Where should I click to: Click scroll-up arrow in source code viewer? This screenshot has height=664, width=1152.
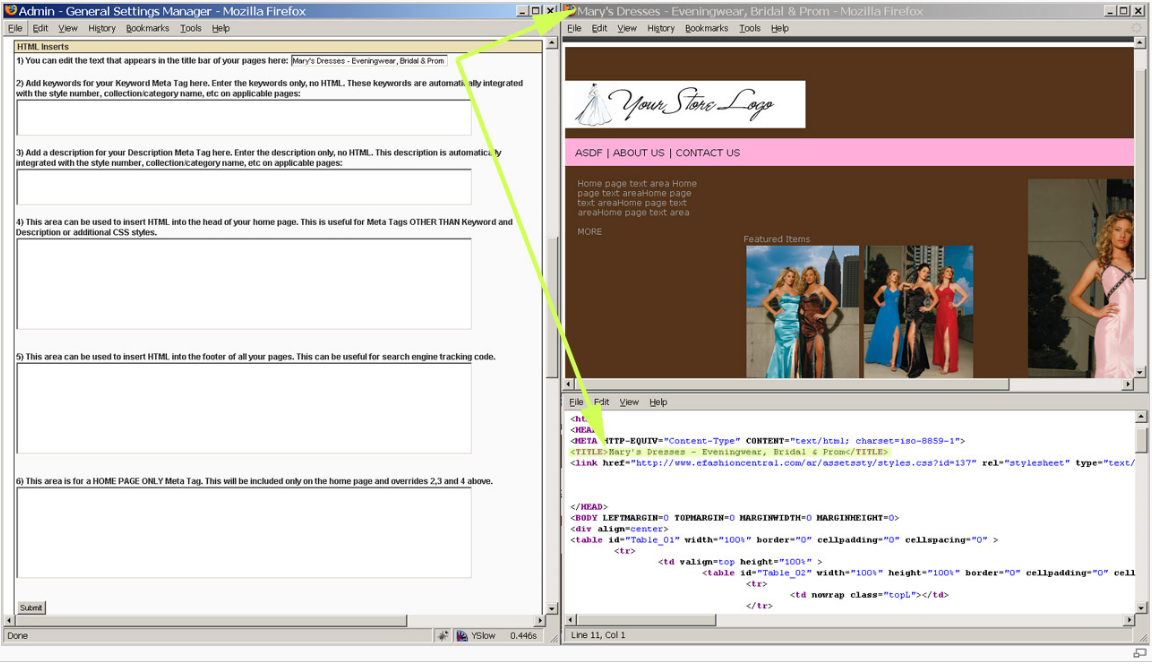pos(1141,417)
